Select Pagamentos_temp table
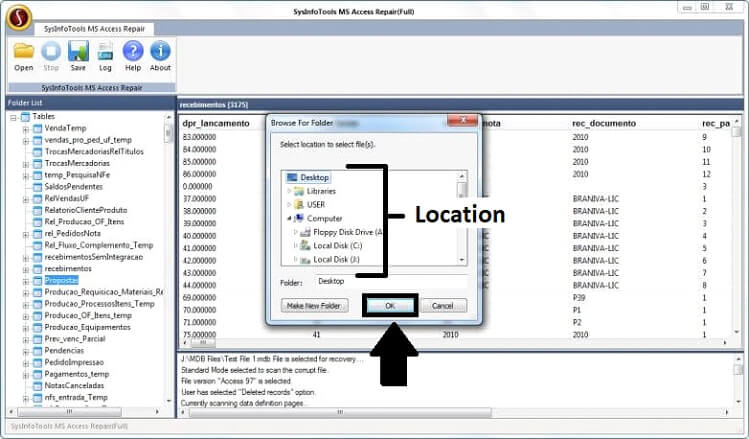This screenshot has height=439, width=749. click(x=76, y=374)
